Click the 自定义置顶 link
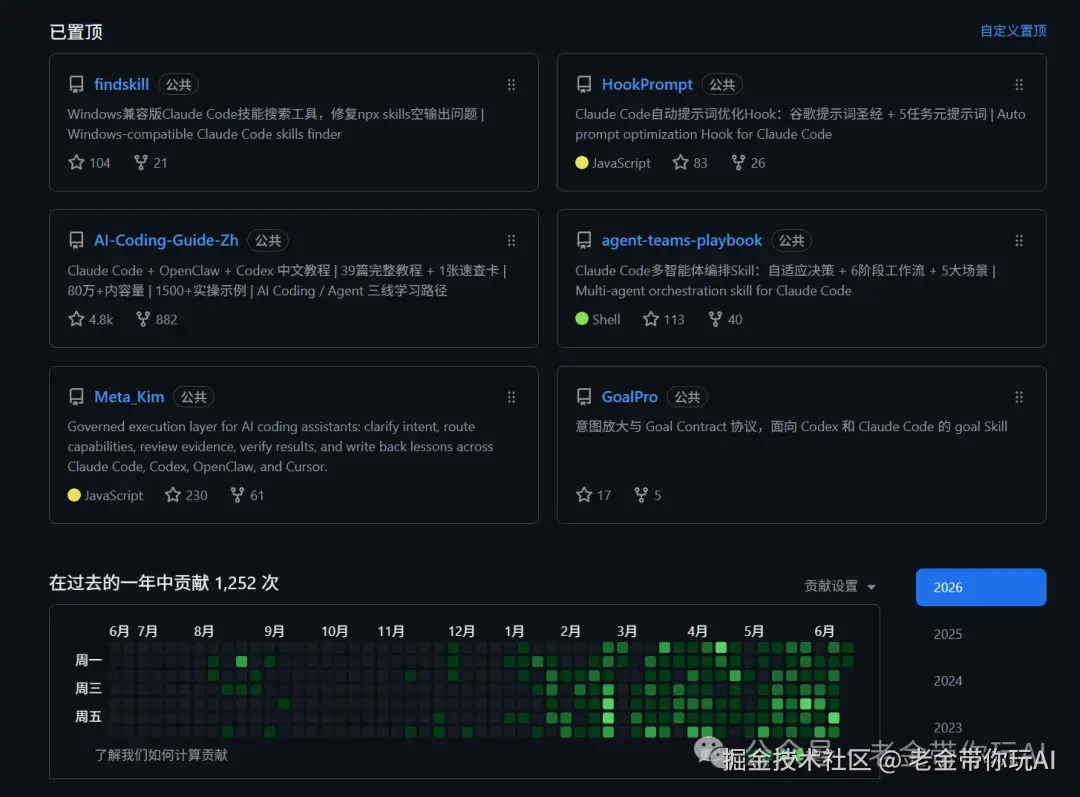This screenshot has width=1080, height=797. 1013,31
